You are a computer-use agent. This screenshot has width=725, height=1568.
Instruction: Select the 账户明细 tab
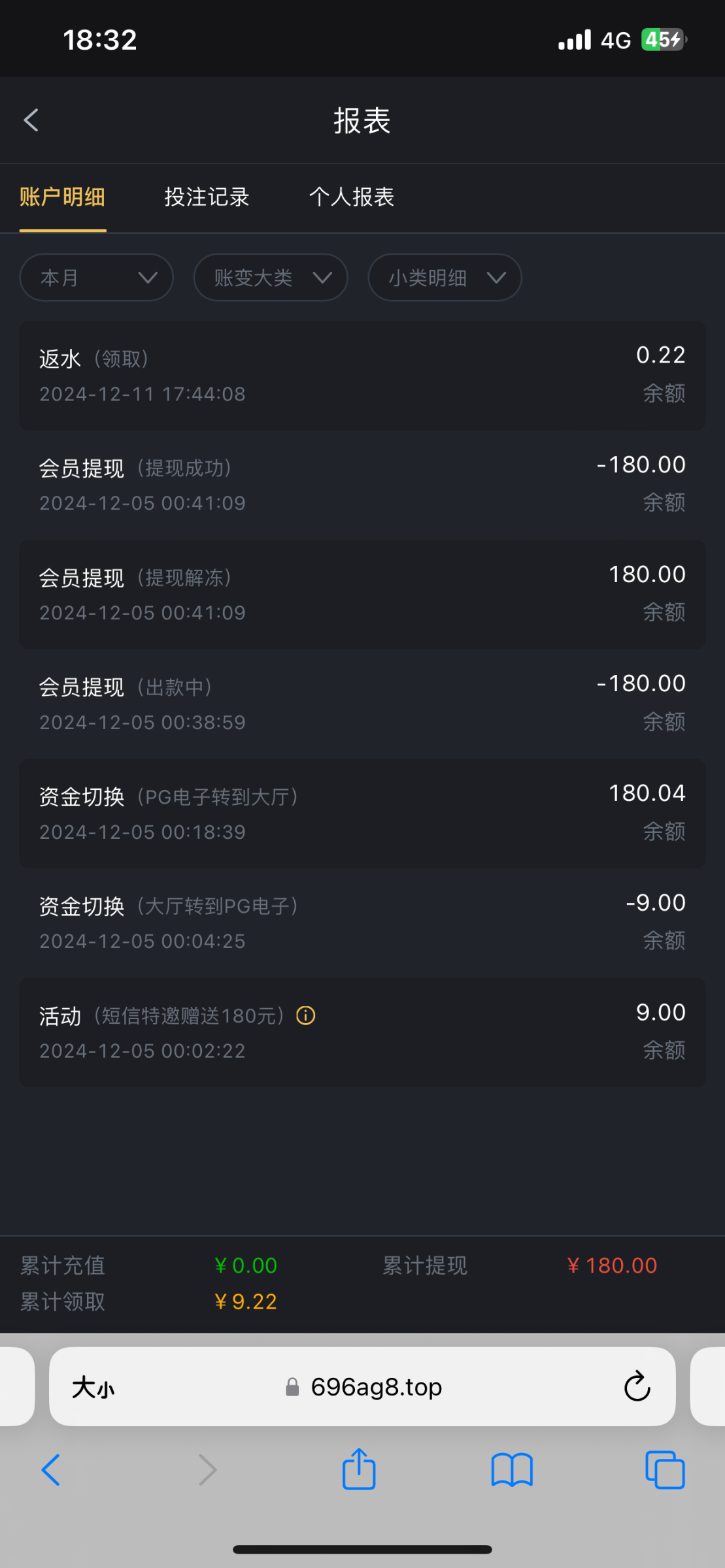(x=62, y=197)
